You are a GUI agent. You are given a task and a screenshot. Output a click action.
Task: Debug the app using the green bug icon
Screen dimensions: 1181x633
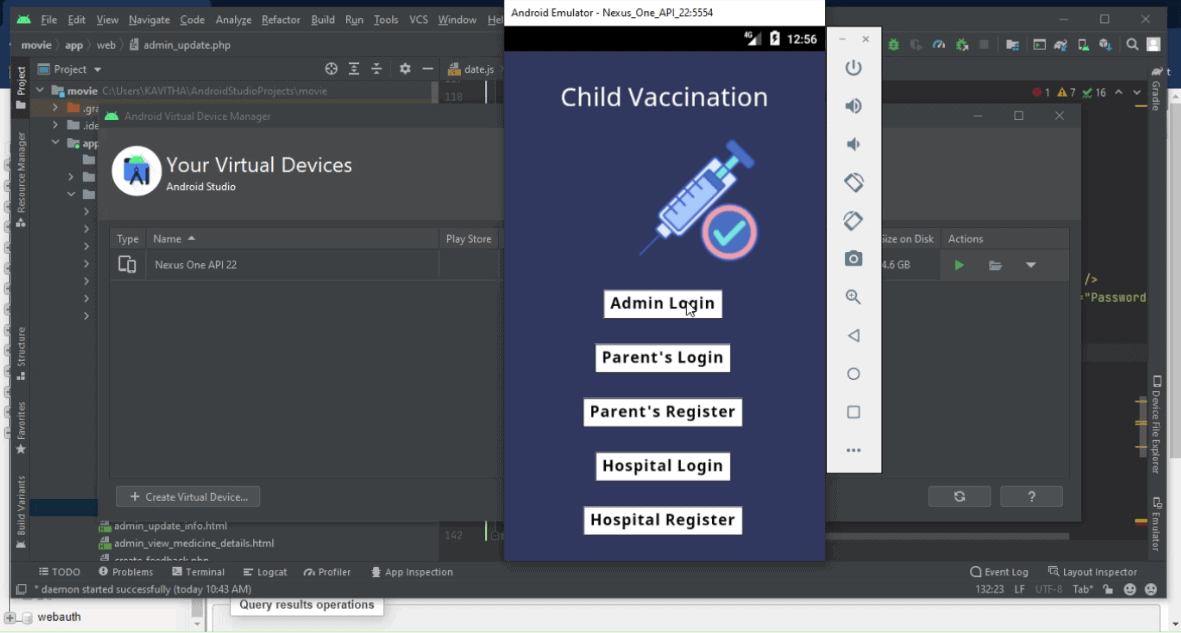[893, 44]
